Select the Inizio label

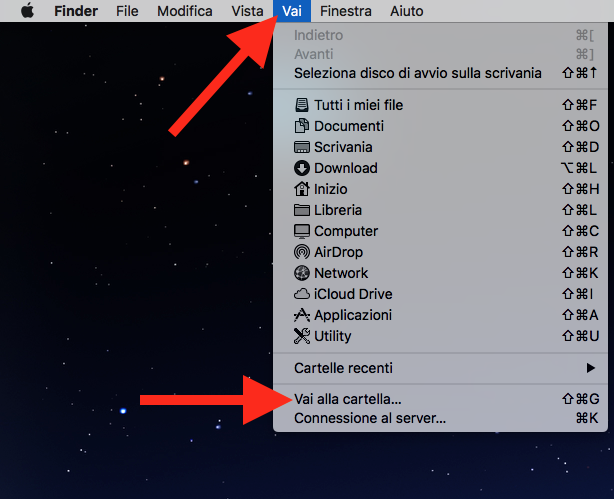click(330, 189)
